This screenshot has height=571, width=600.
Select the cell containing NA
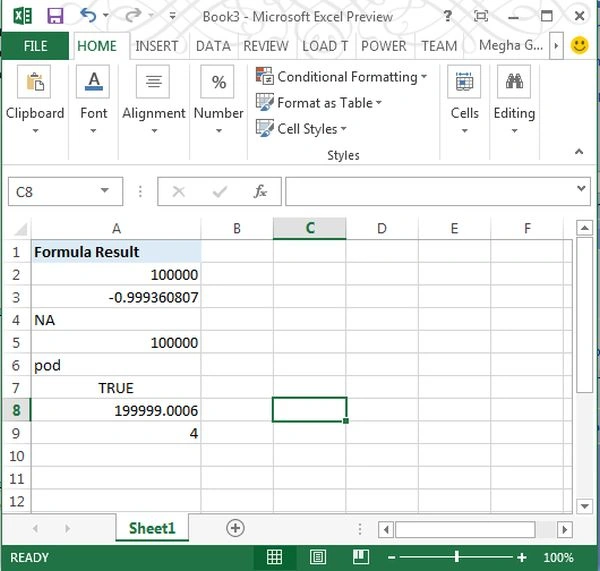pos(116,320)
